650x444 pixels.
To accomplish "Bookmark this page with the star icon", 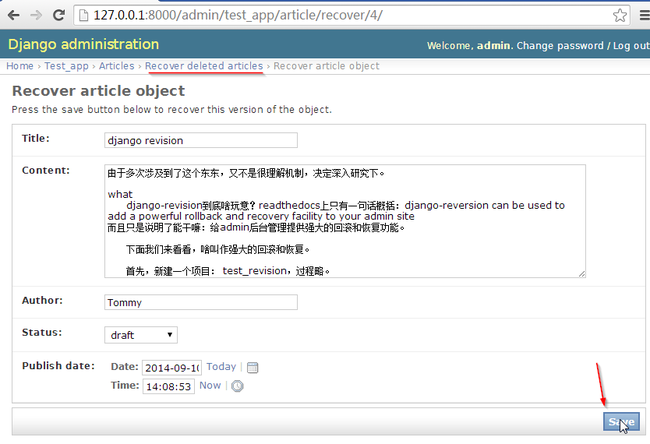I will [620, 15].
